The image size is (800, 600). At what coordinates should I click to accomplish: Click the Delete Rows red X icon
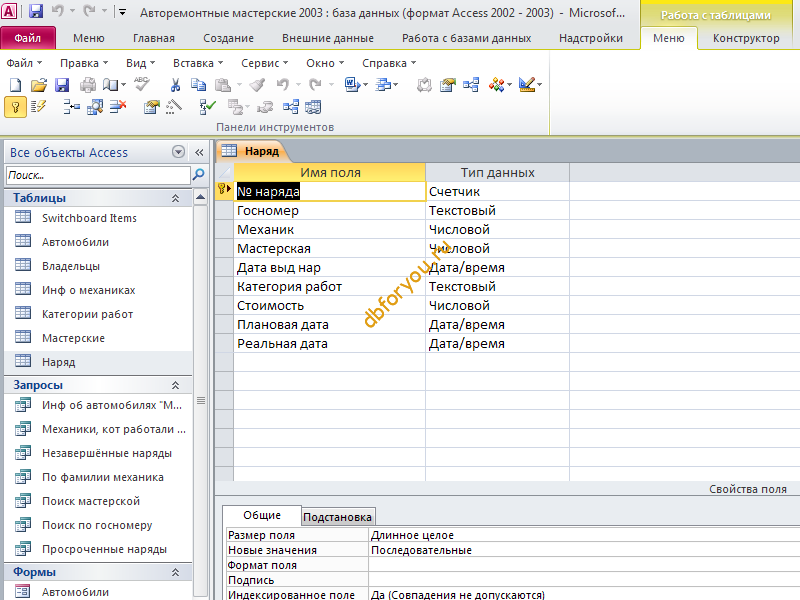118,107
